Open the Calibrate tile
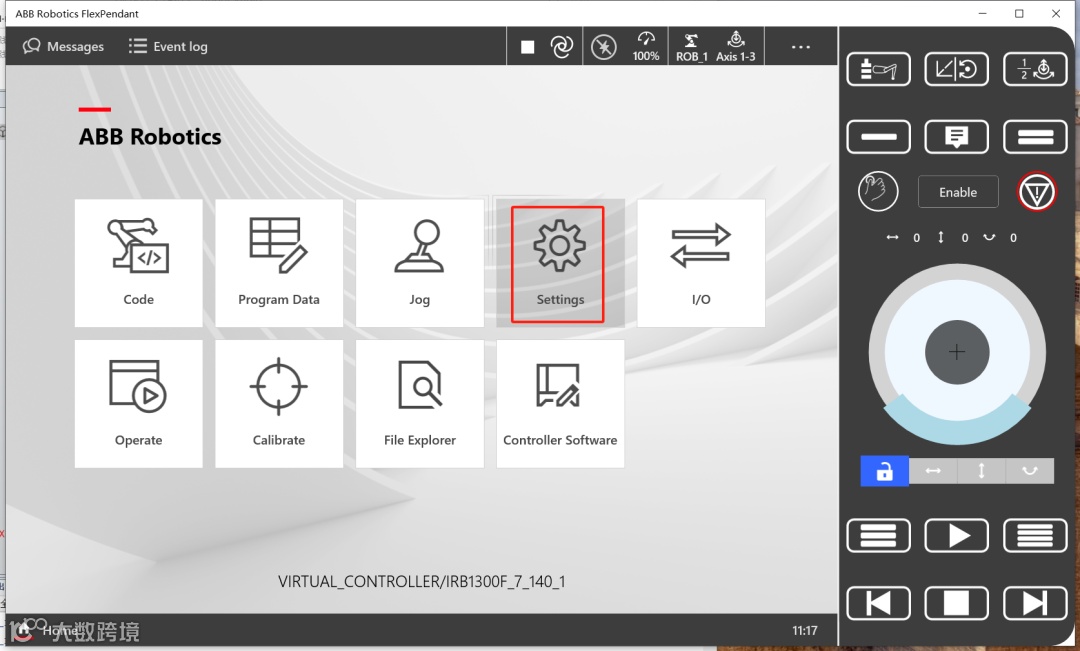This screenshot has width=1080, height=651. click(x=279, y=404)
